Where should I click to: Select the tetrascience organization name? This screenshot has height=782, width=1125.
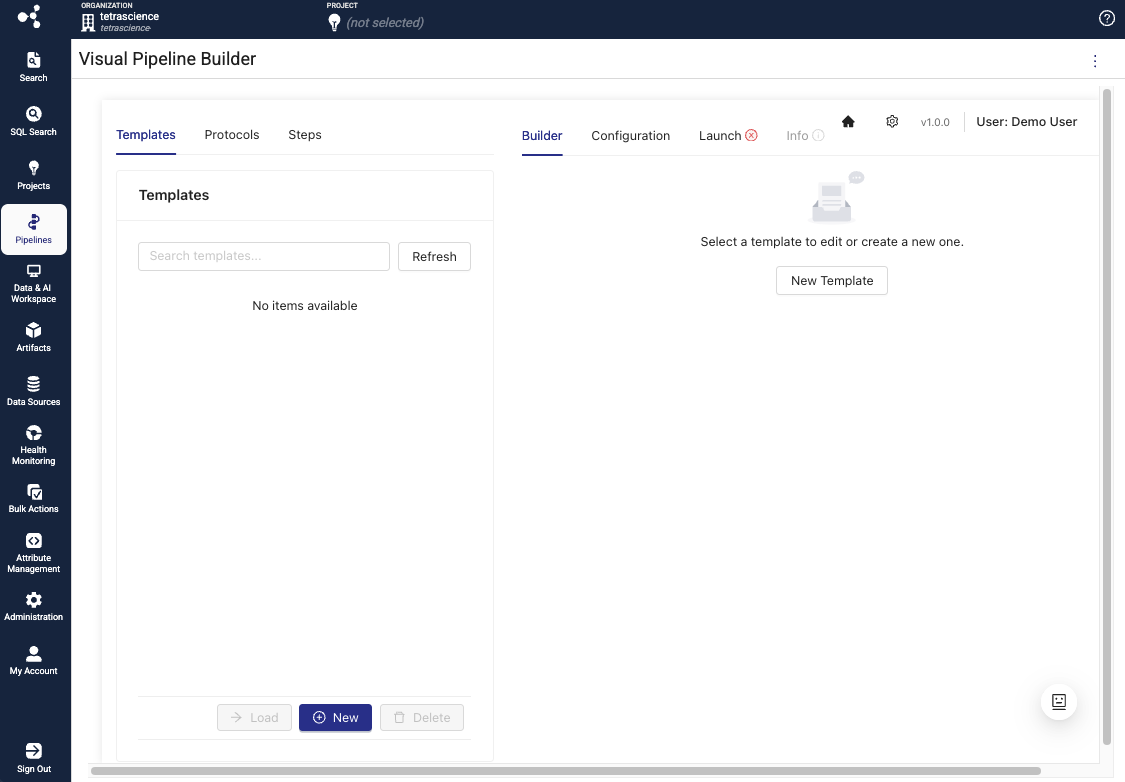pyautogui.click(x=129, y=17)
